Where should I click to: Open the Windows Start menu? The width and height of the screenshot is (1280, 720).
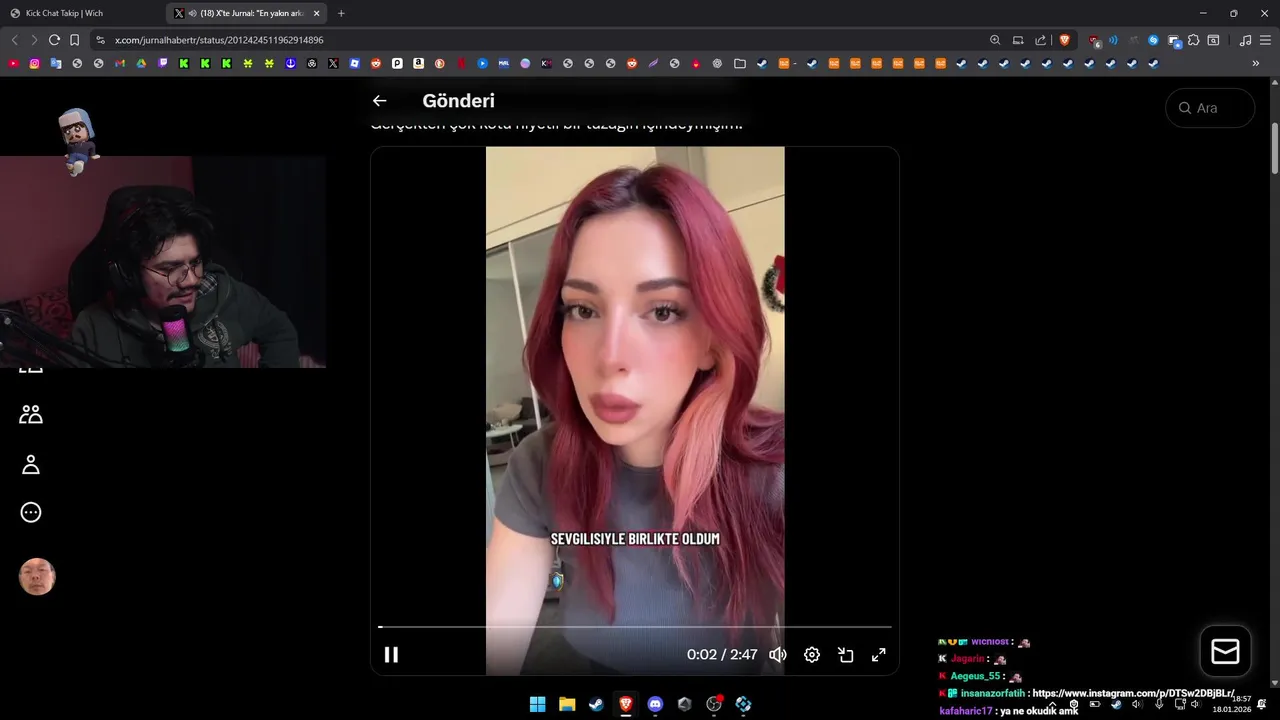point(537,704)
